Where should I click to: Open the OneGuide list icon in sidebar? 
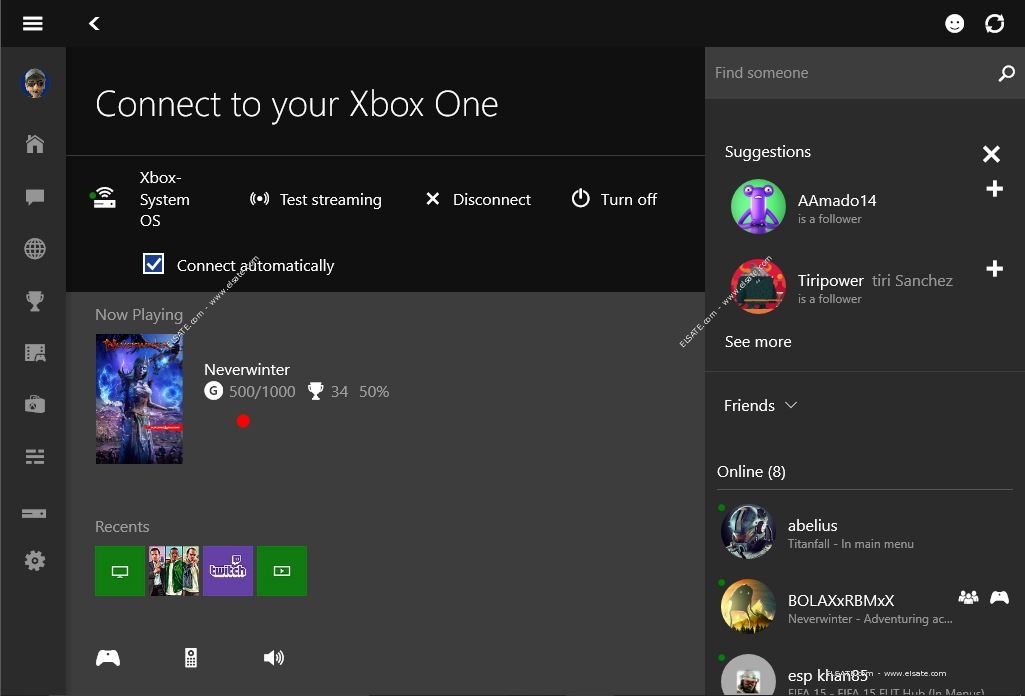[x=35, y=456]
